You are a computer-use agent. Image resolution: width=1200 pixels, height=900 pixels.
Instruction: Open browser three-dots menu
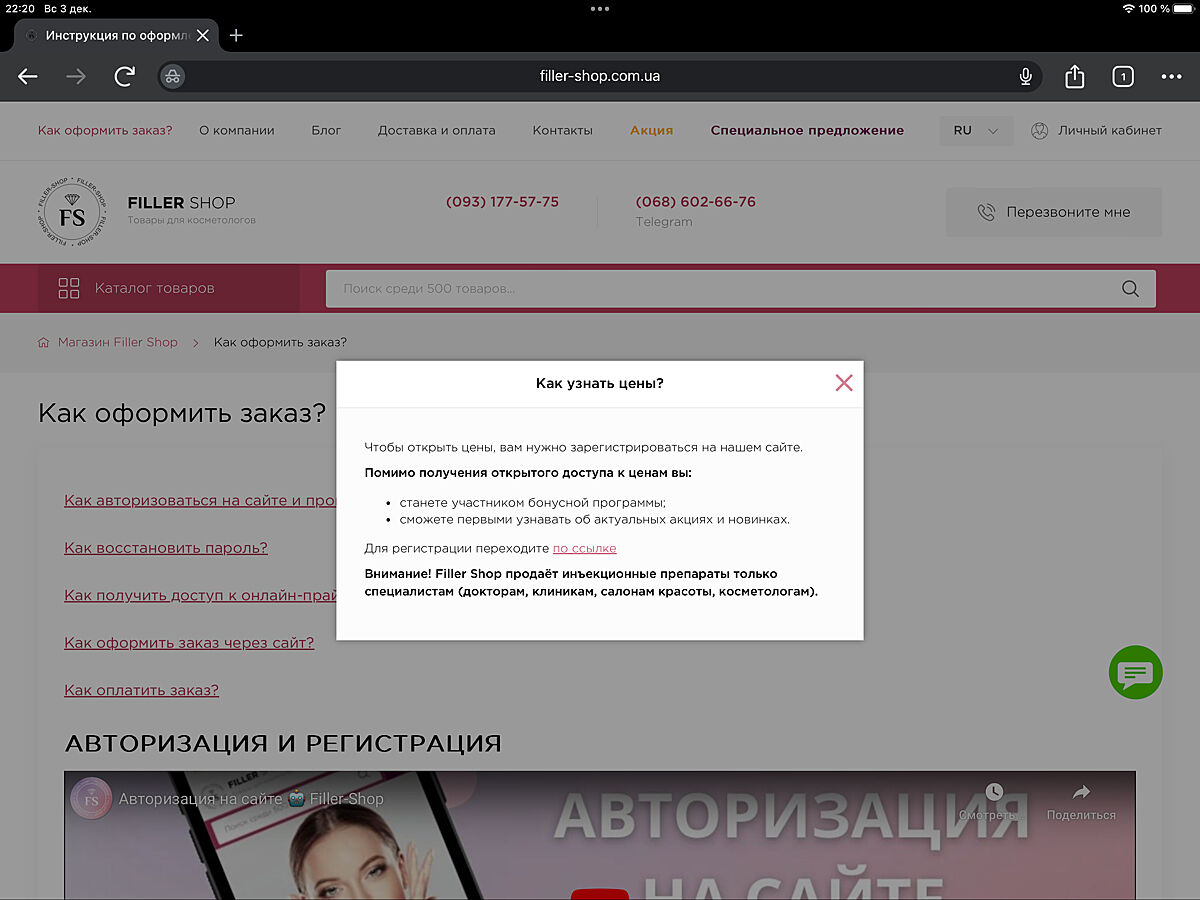coord(1171,77)
